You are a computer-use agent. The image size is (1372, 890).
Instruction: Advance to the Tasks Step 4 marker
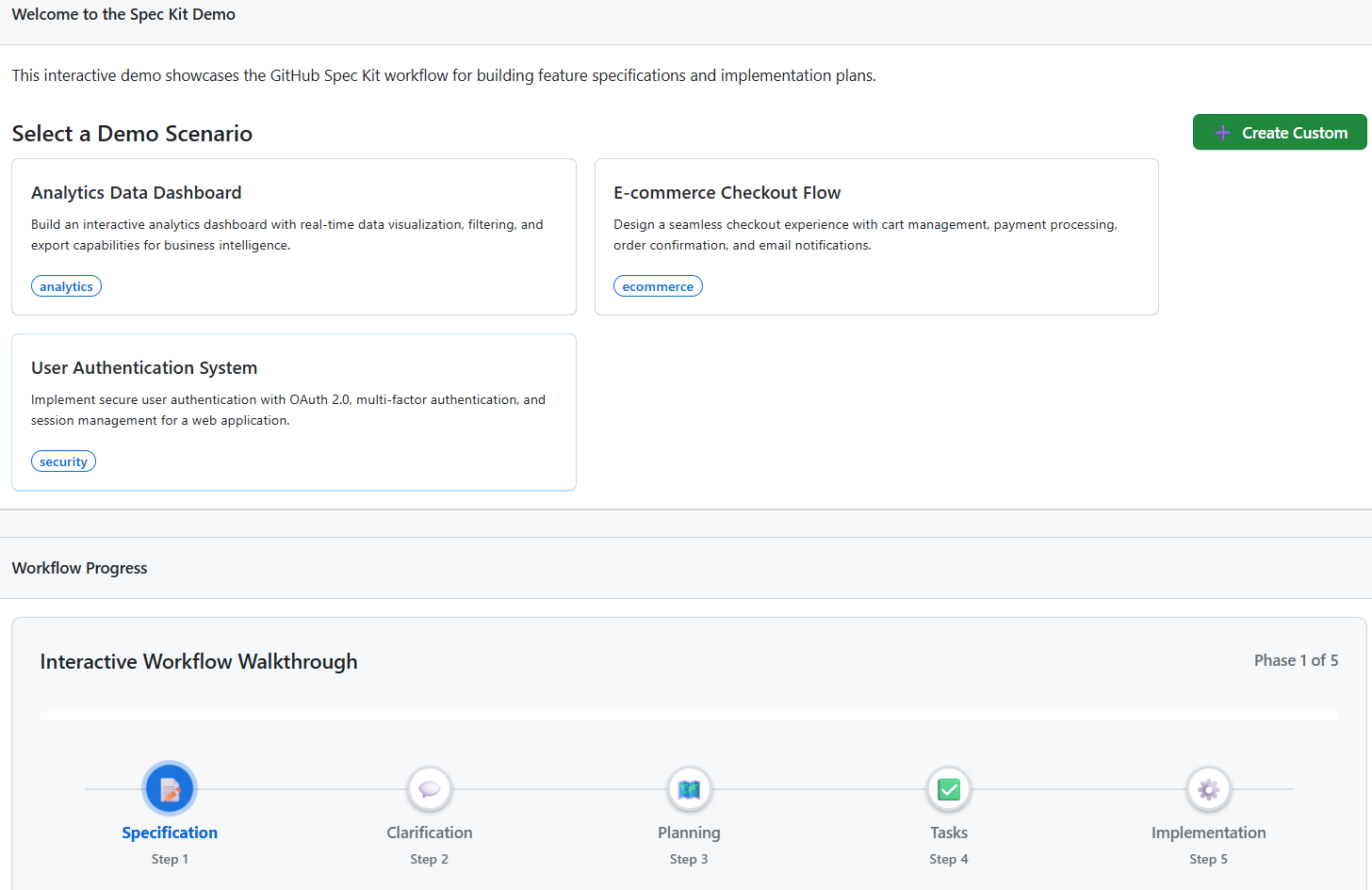pos(948,858)
